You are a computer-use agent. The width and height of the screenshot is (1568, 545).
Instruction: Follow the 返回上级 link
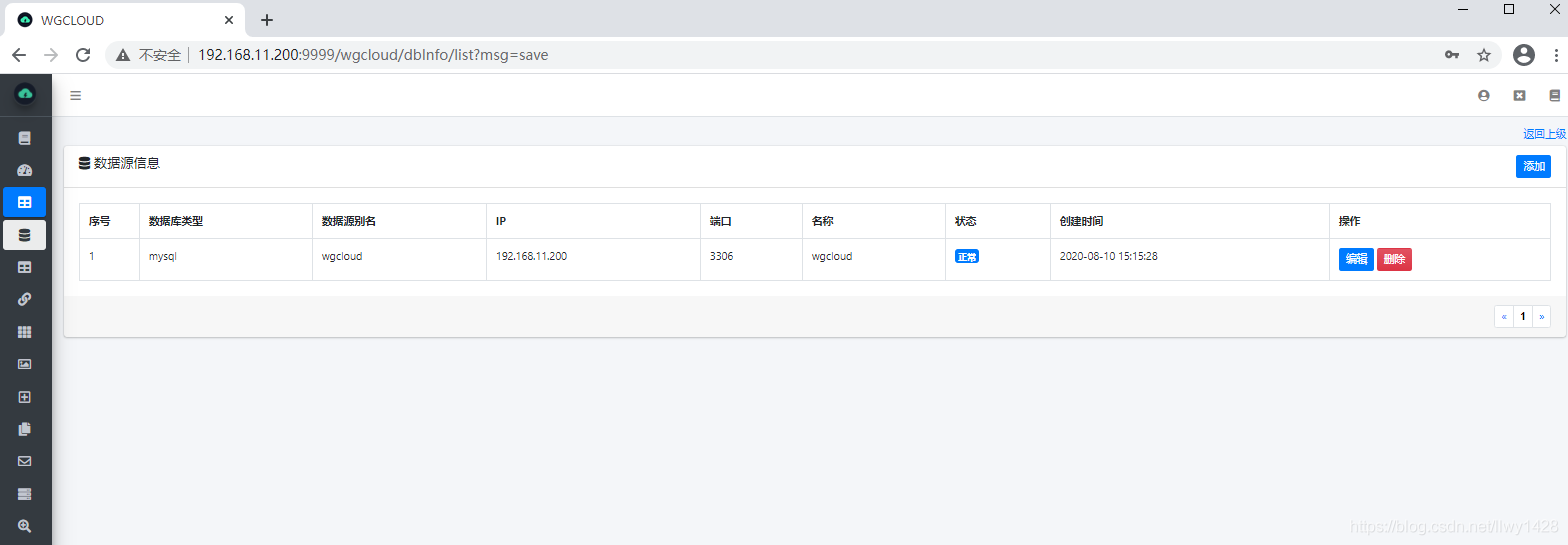[1544, 134]
